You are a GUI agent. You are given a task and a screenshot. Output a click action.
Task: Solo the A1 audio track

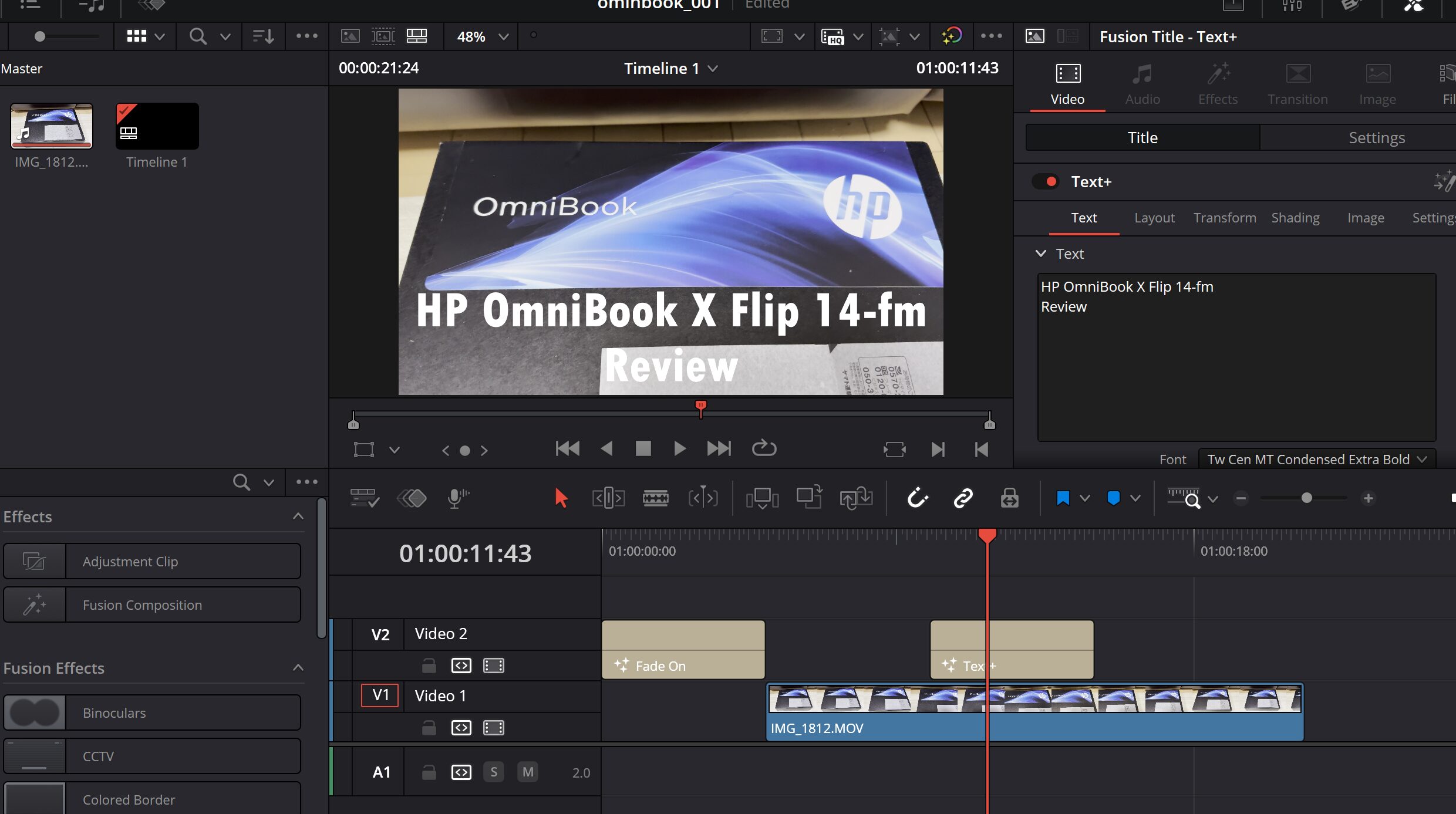(x=494, y=772)
